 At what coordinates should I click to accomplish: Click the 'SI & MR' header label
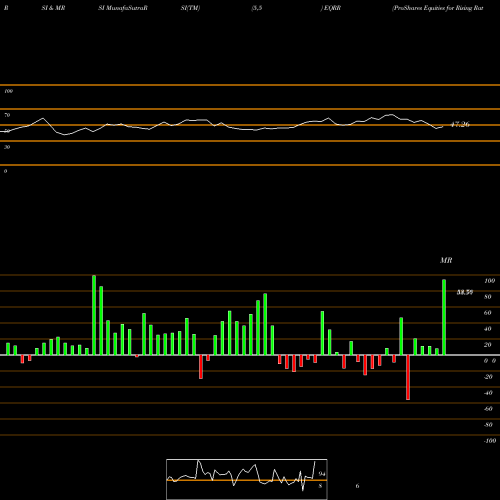pyautogui.click(x=53, y=8)
